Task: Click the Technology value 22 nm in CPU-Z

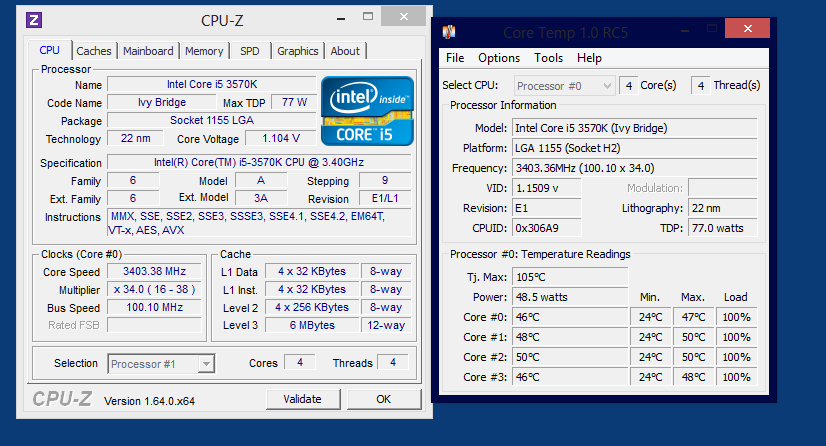Action: pyautogui.click(x=135, y=138)
